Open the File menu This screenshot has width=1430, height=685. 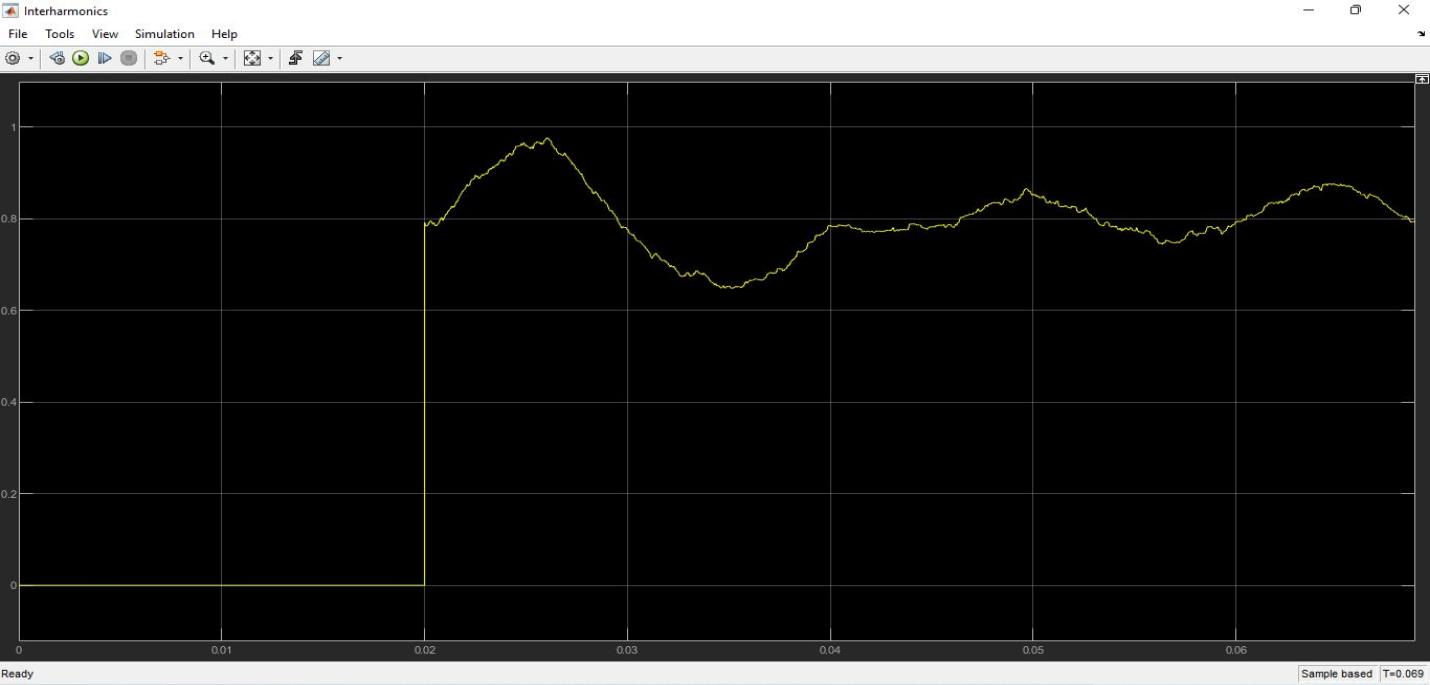click(x=18, y=34)
